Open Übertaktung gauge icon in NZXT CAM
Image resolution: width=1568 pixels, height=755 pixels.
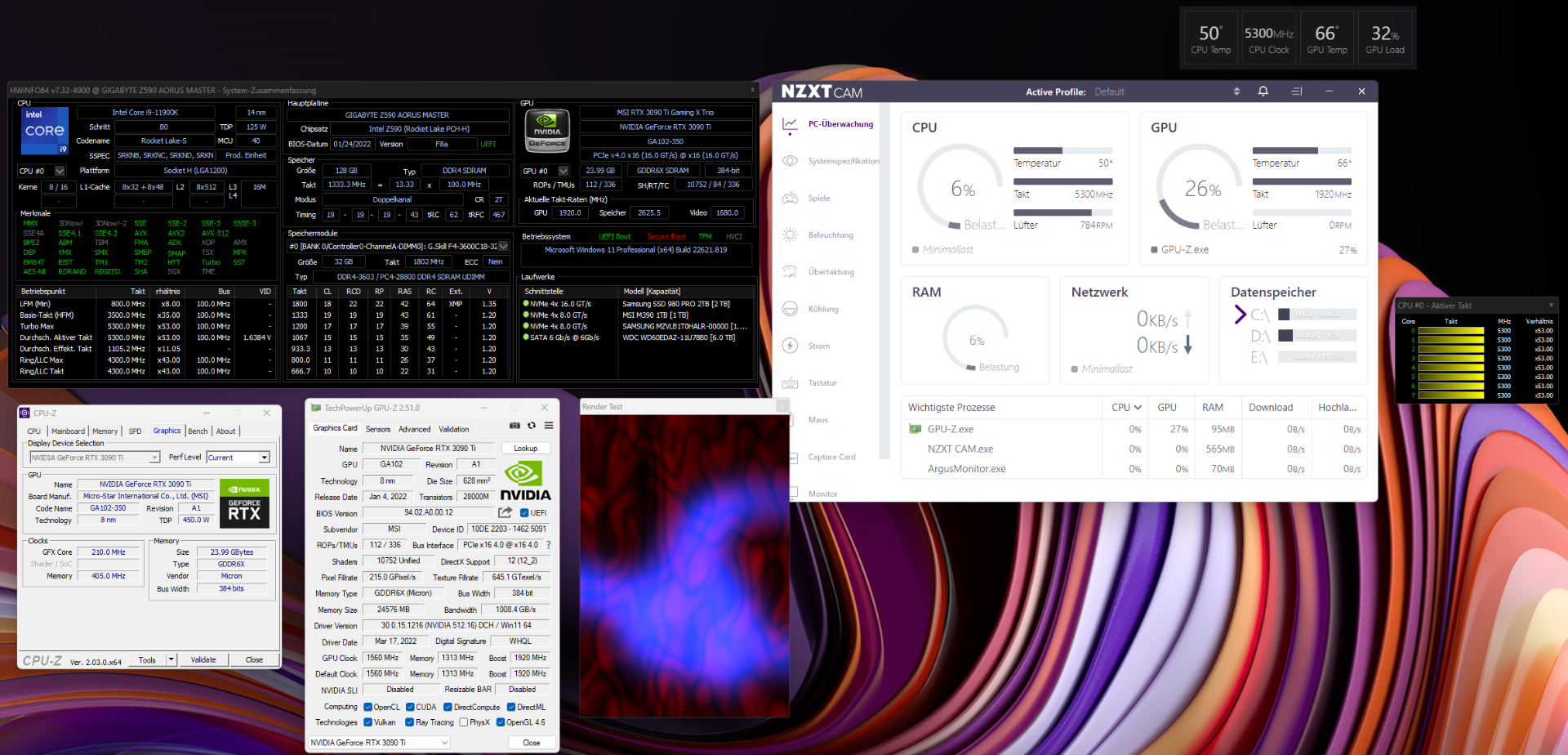pos(790,271)
